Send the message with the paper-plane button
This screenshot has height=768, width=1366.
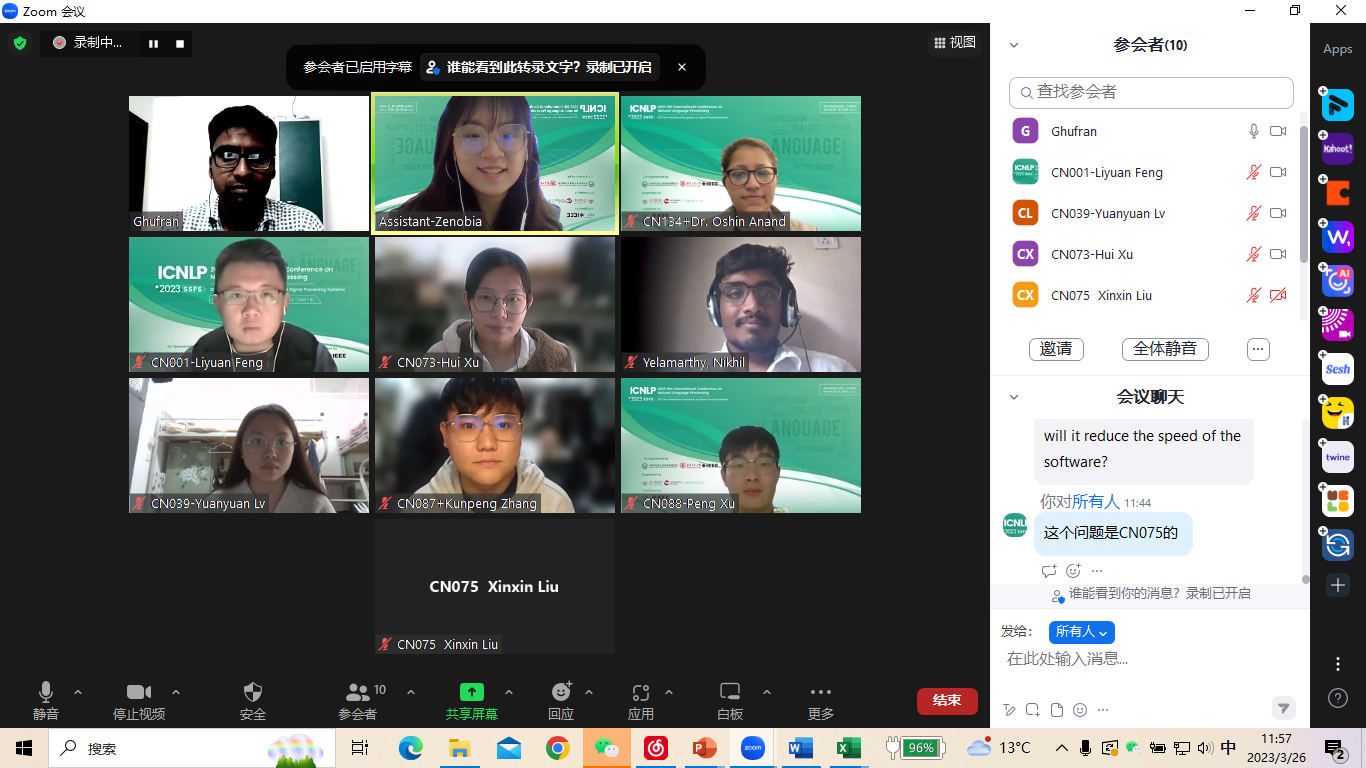tap(1283, 708)
